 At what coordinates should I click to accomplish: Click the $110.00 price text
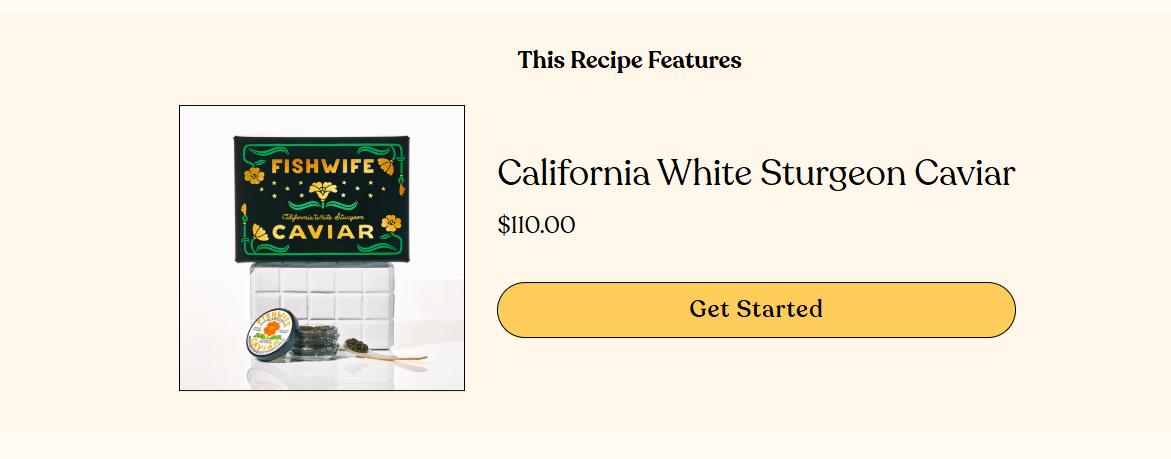536,225
